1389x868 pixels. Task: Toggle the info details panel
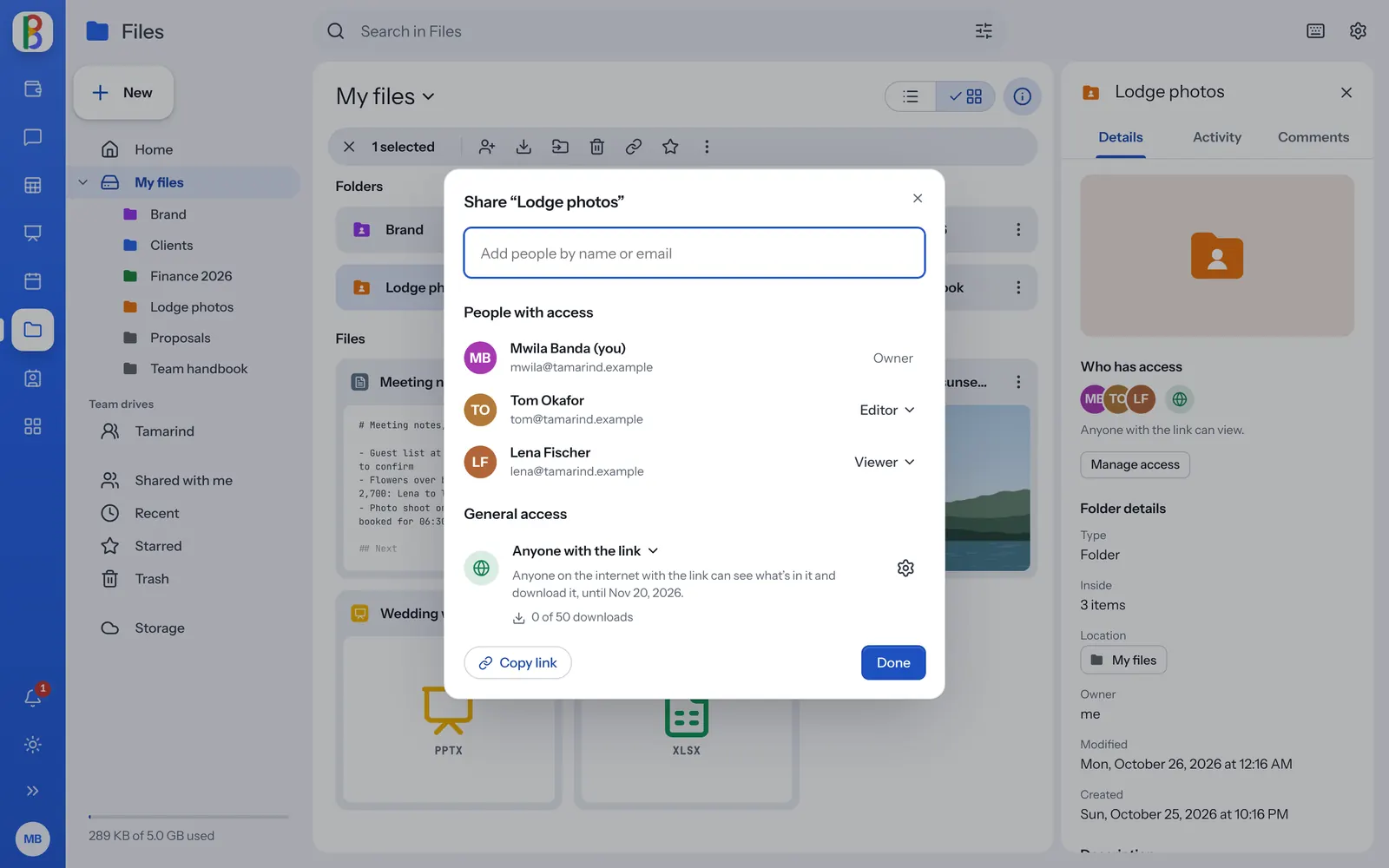(x=1023, y=96)
